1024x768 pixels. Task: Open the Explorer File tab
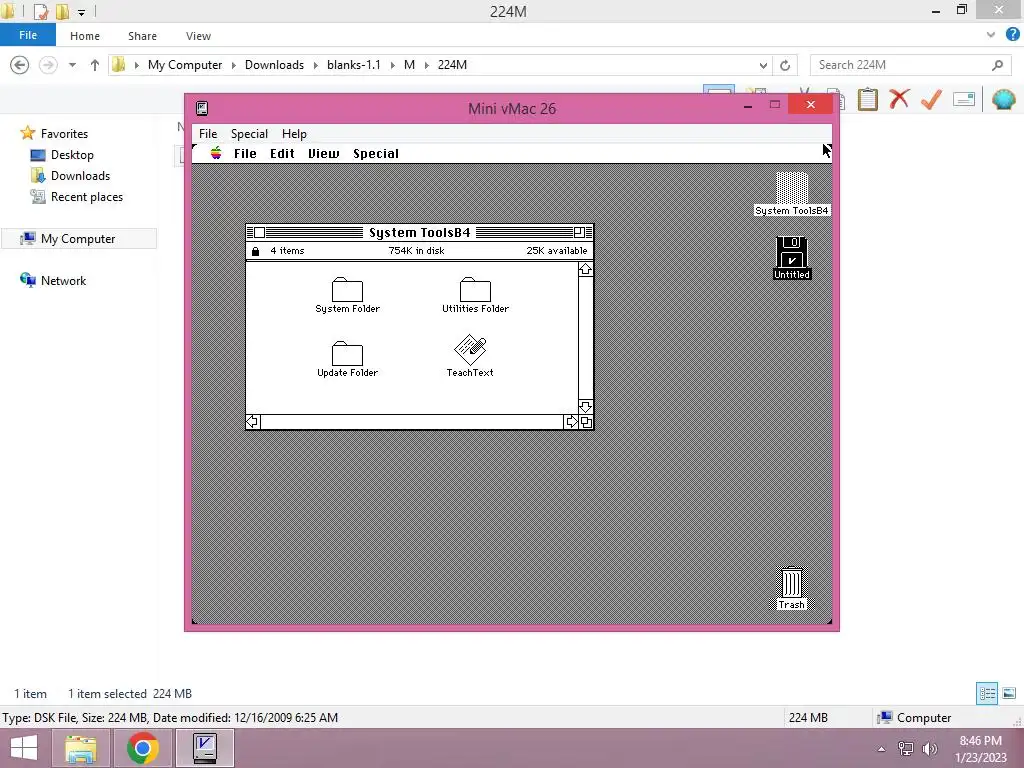point(27,35)
